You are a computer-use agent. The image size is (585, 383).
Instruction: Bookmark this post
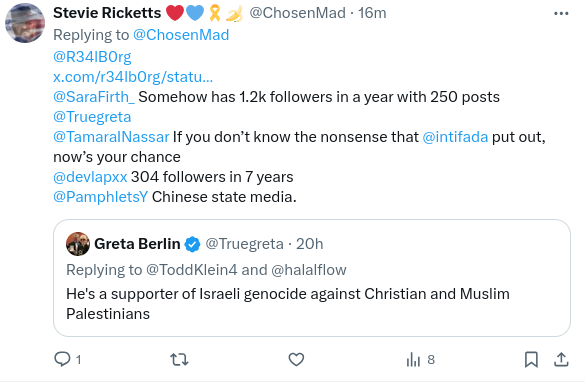coord(531,360)
